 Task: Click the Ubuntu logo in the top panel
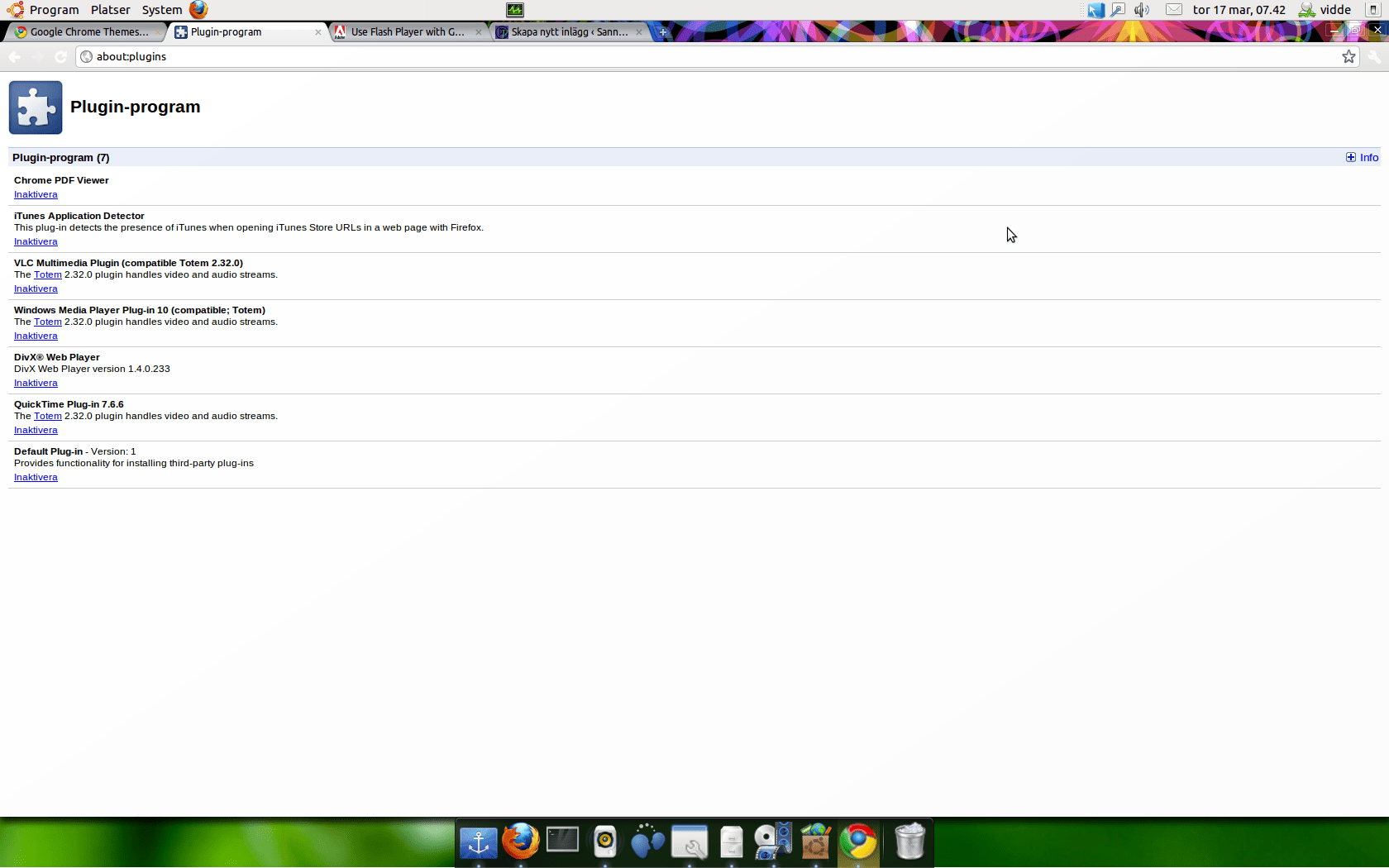16,10
